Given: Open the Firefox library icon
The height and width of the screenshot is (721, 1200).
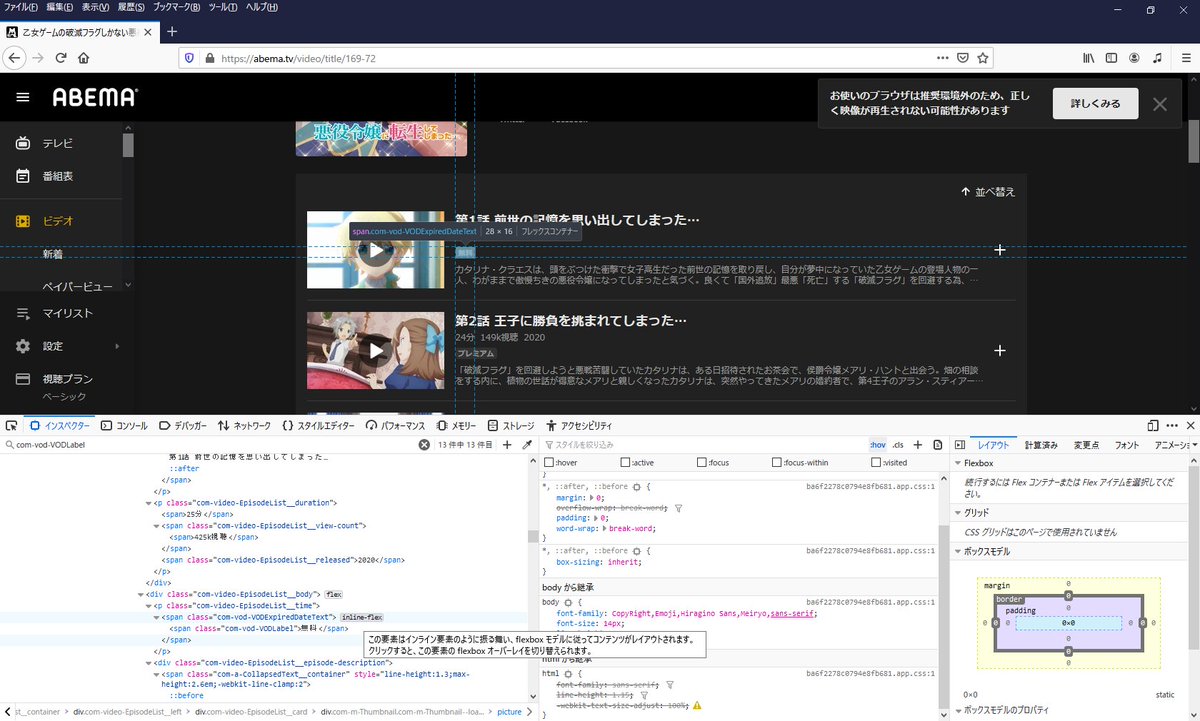Looking at the screenshot, I should click(x=1089, y=58).
